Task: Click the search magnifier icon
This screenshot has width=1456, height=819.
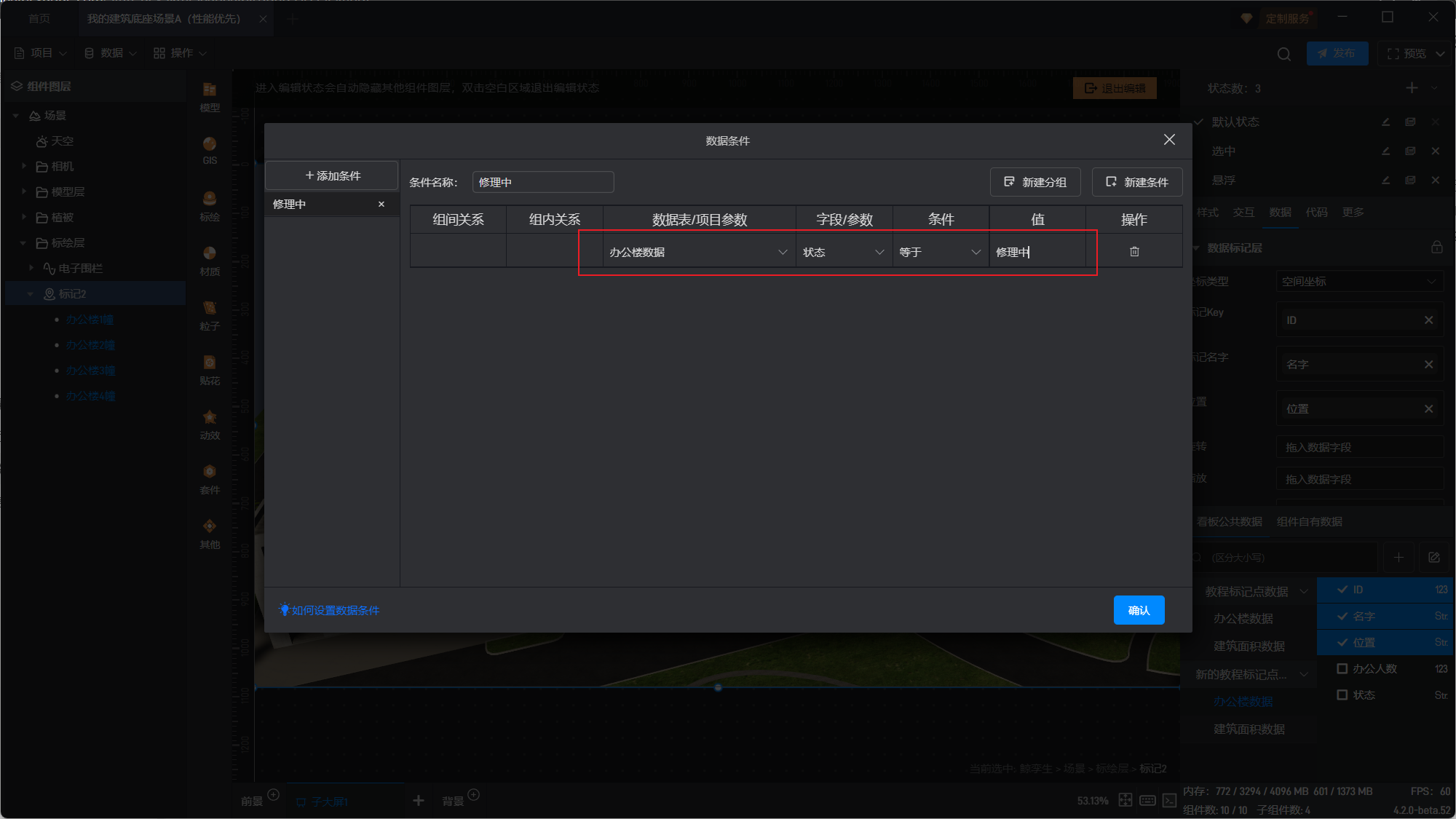Action: point(1284,54)
